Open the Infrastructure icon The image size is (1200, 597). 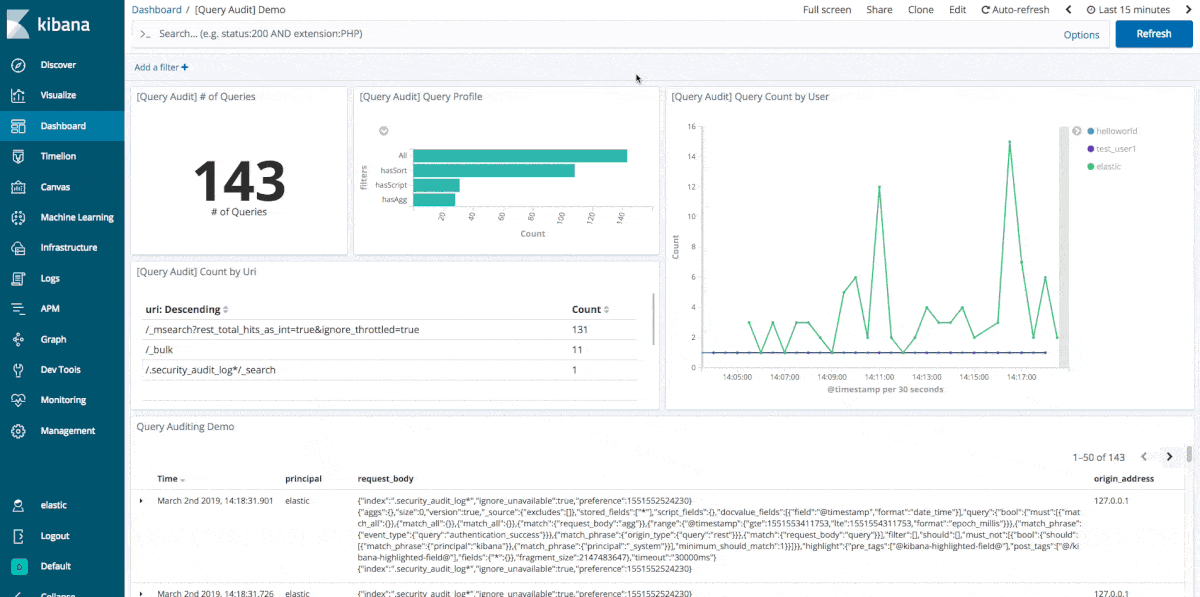click(x=18, y=248)
